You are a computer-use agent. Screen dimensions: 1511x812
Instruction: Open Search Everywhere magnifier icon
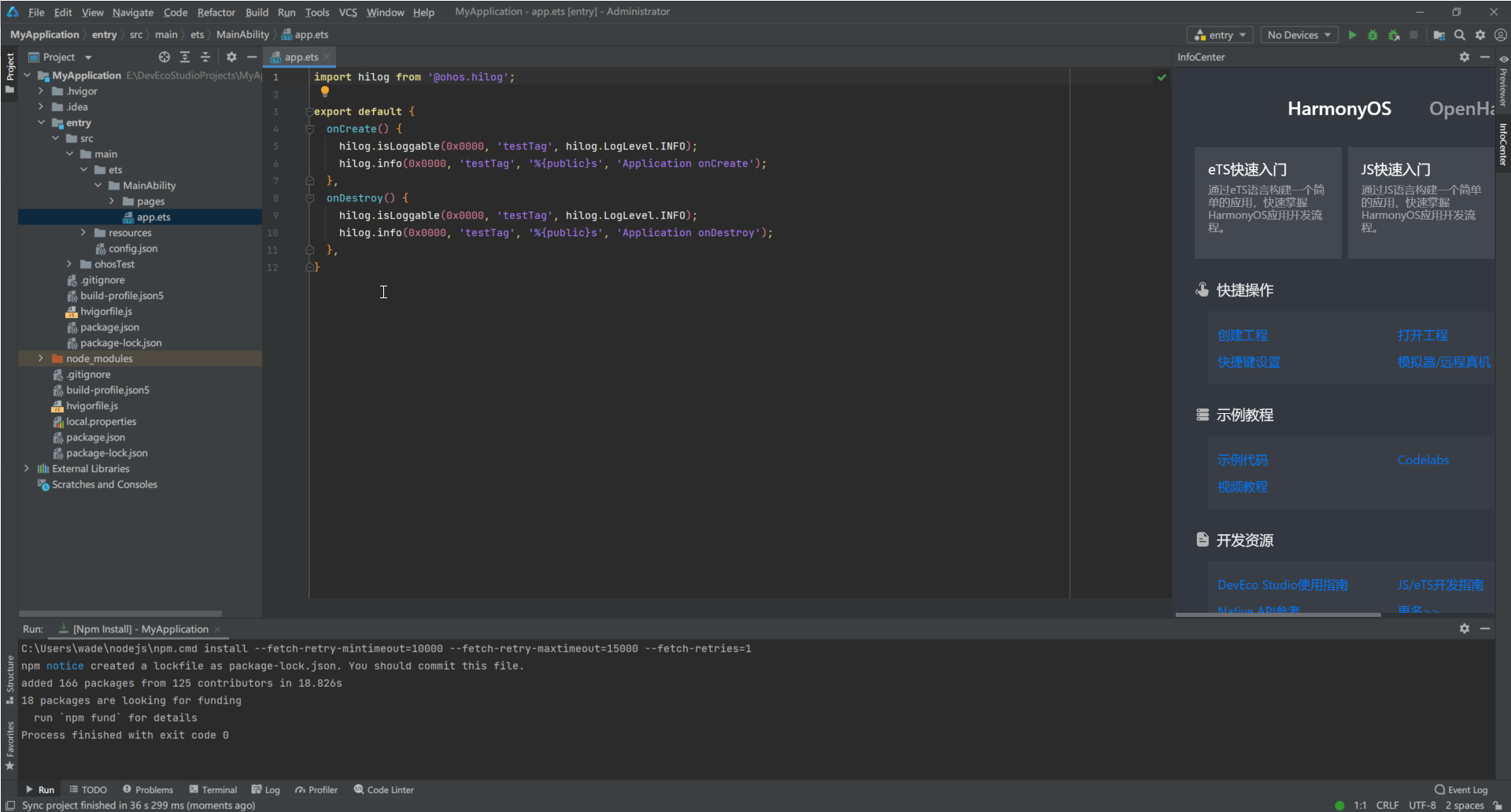pyautogui.click(x=1460, y=35)
